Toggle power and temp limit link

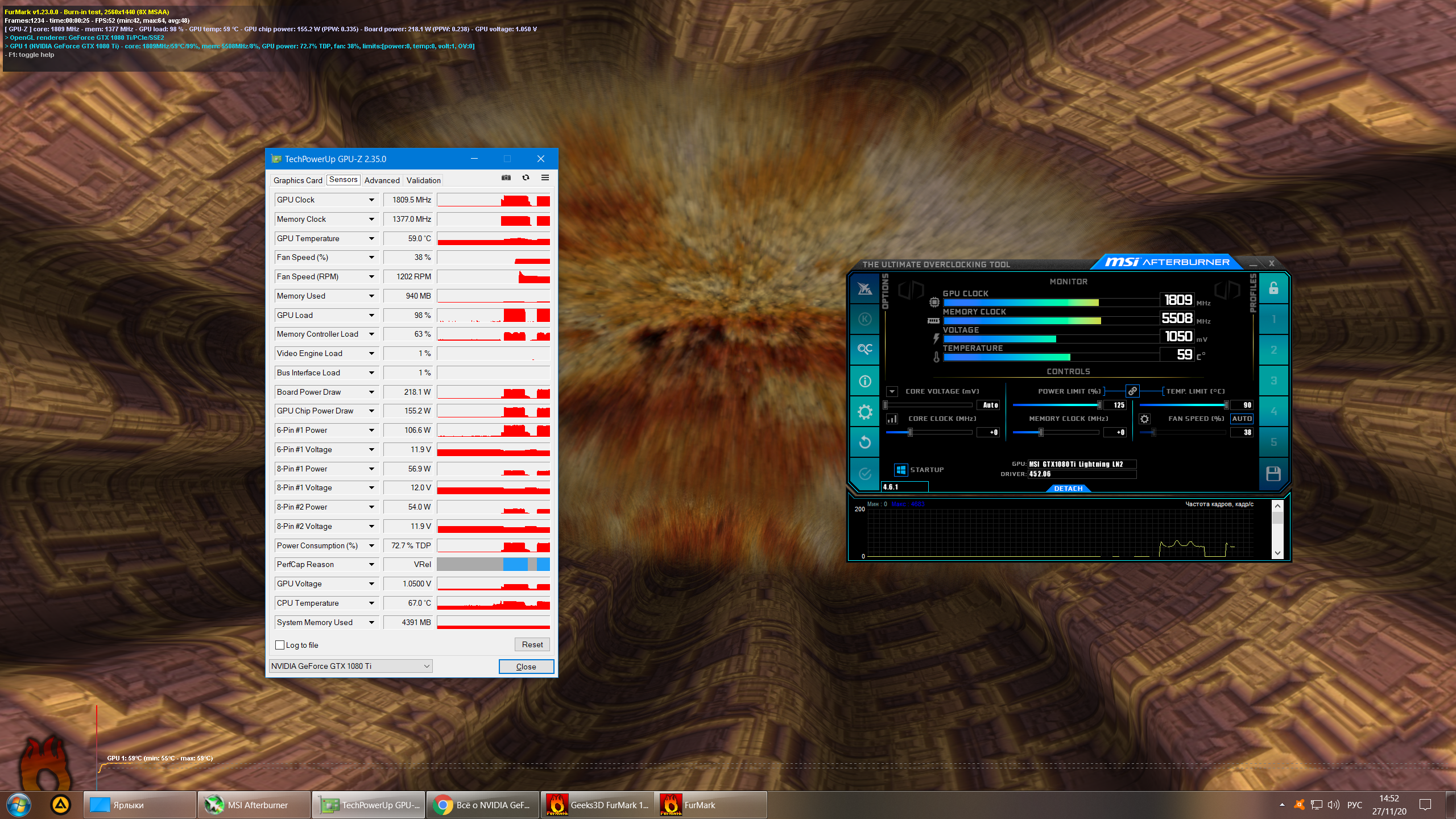pyautogui.click(x=1132, y=391)
